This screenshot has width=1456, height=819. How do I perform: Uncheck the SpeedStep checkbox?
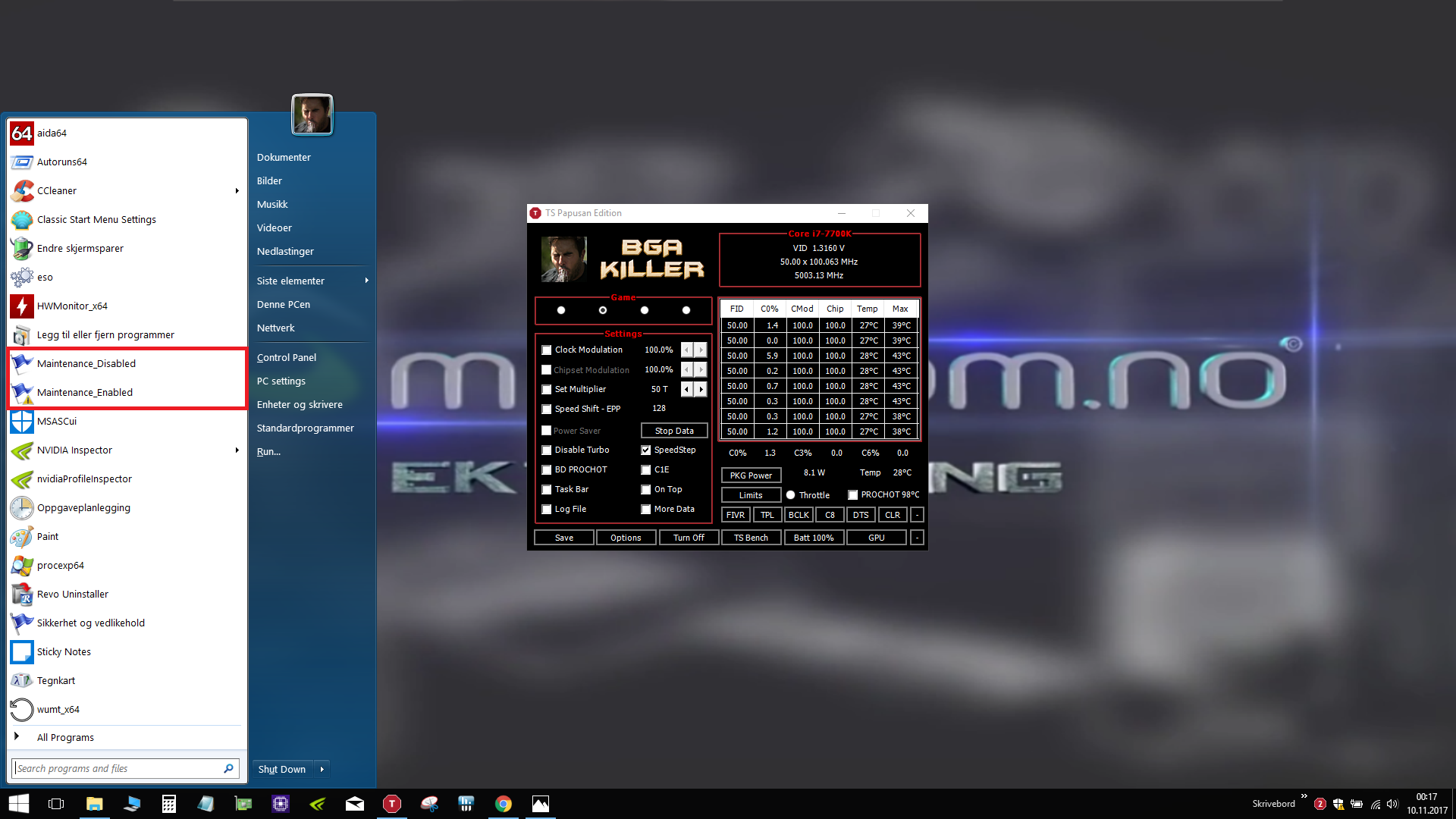645,450
